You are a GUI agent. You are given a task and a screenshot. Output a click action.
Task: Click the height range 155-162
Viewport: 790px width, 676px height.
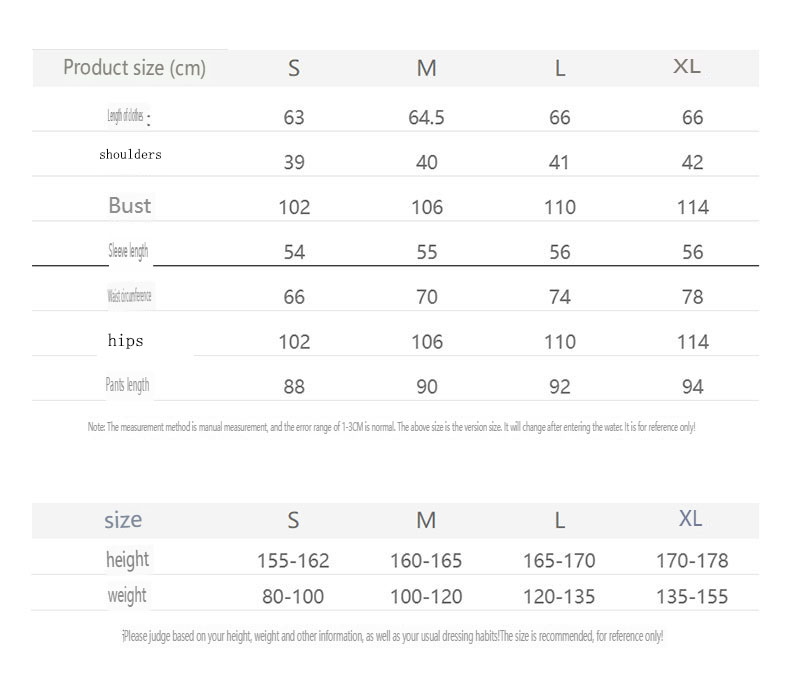[293, 561]
